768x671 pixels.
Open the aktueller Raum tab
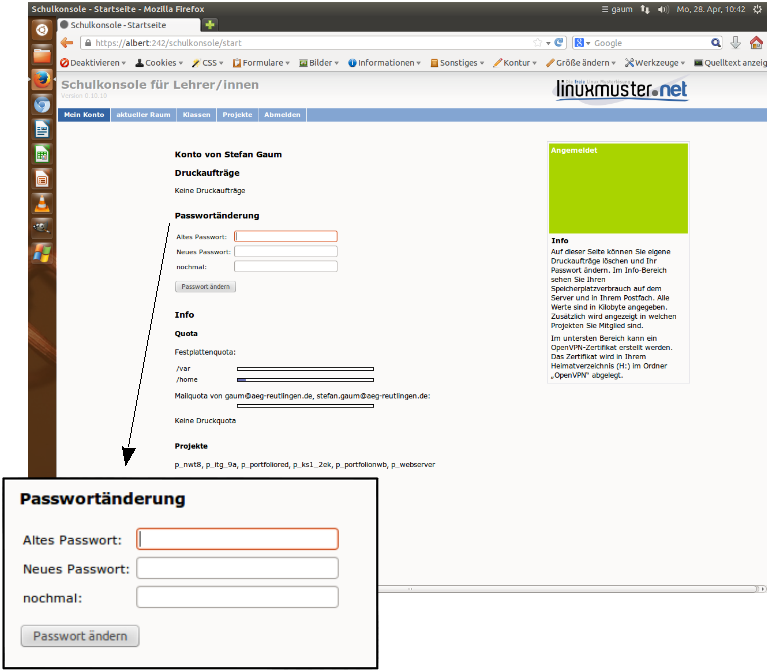[143, 115]
